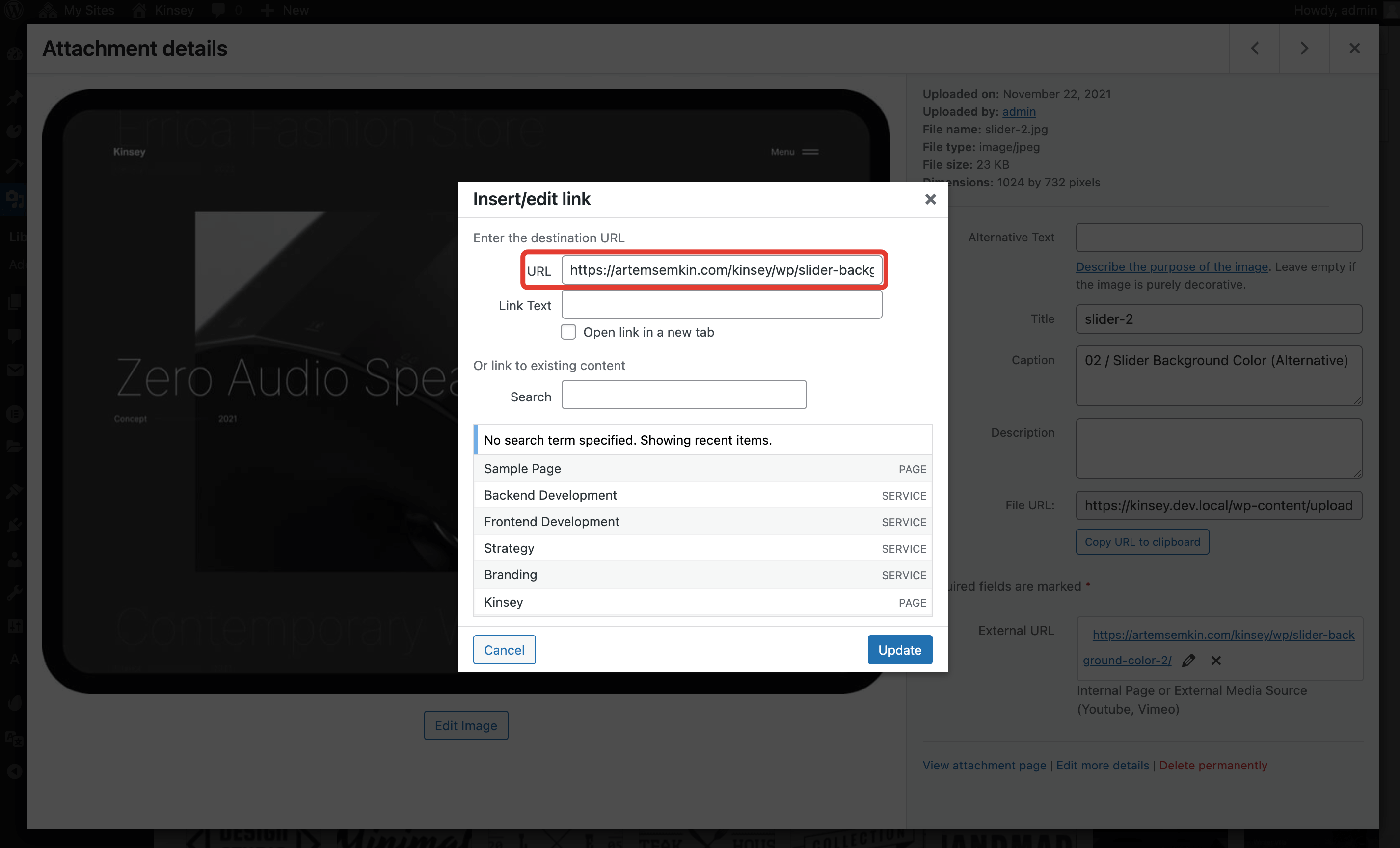This screenshot has width=1400, height=848.
Task: Focus the URL destination field
Action: coord(722,270)
